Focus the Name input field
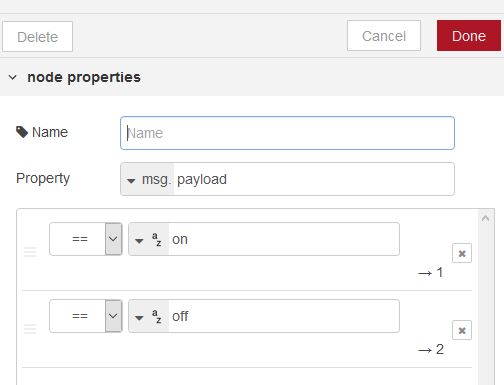The image size is (504, 385). point(287,133)
